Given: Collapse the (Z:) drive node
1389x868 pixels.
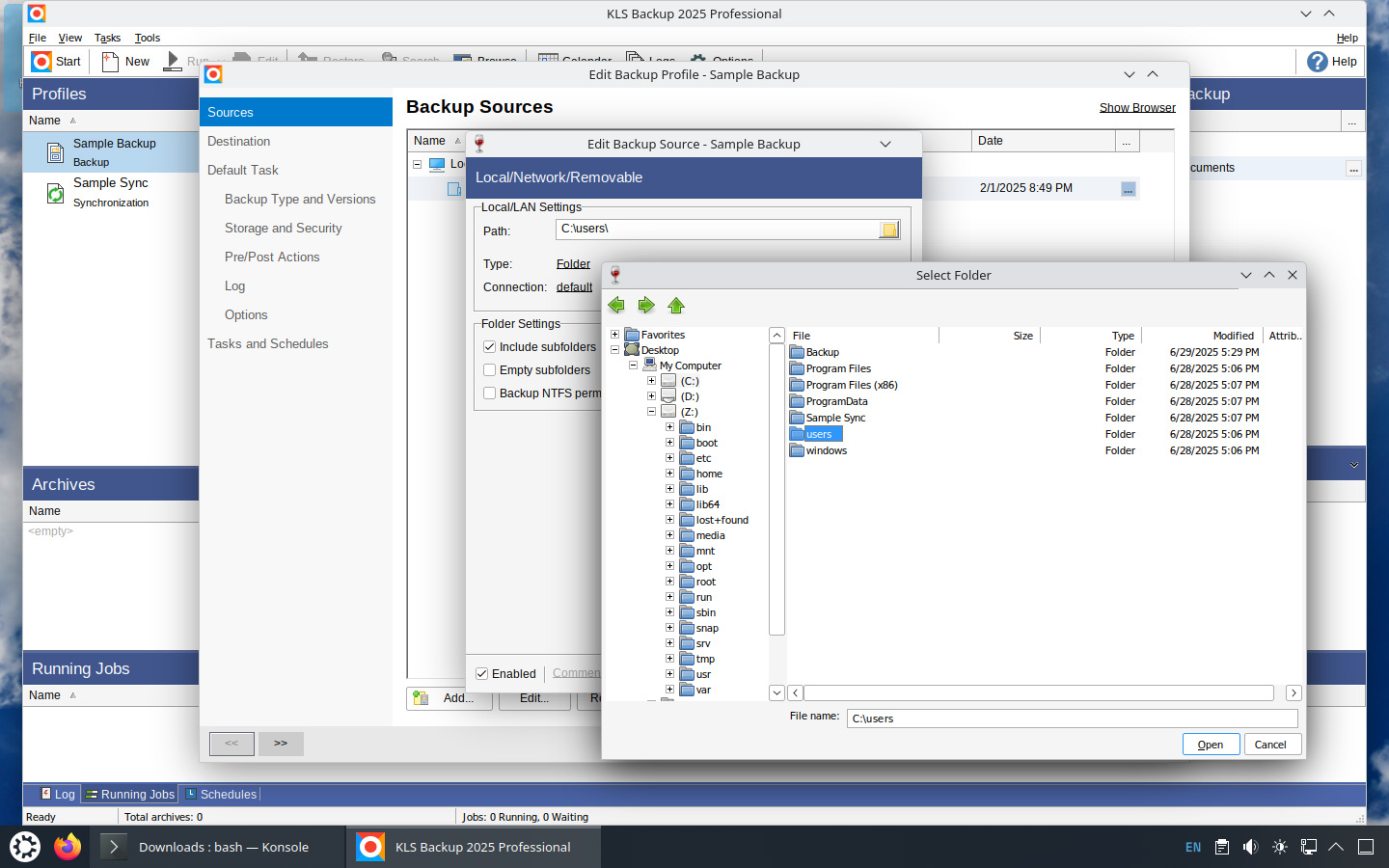Looking at the screenshot, I should 651,412.
